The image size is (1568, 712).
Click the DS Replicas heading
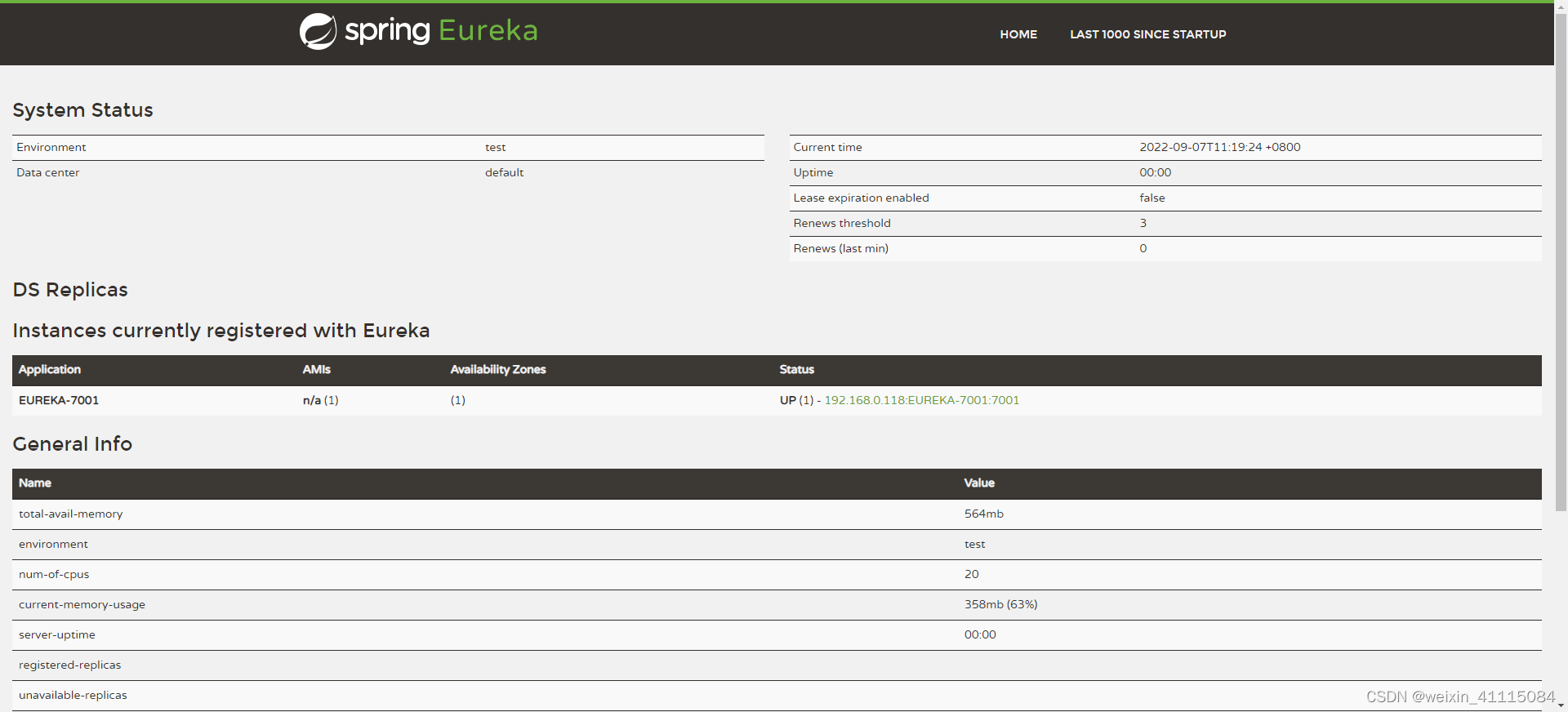point(70,290)
